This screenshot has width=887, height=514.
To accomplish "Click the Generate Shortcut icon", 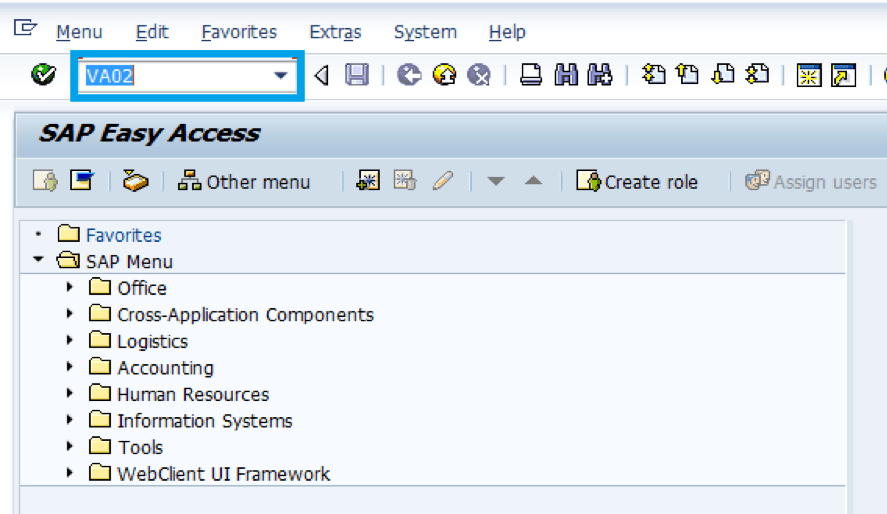I will pyautogui.click(x=843, y=75).
